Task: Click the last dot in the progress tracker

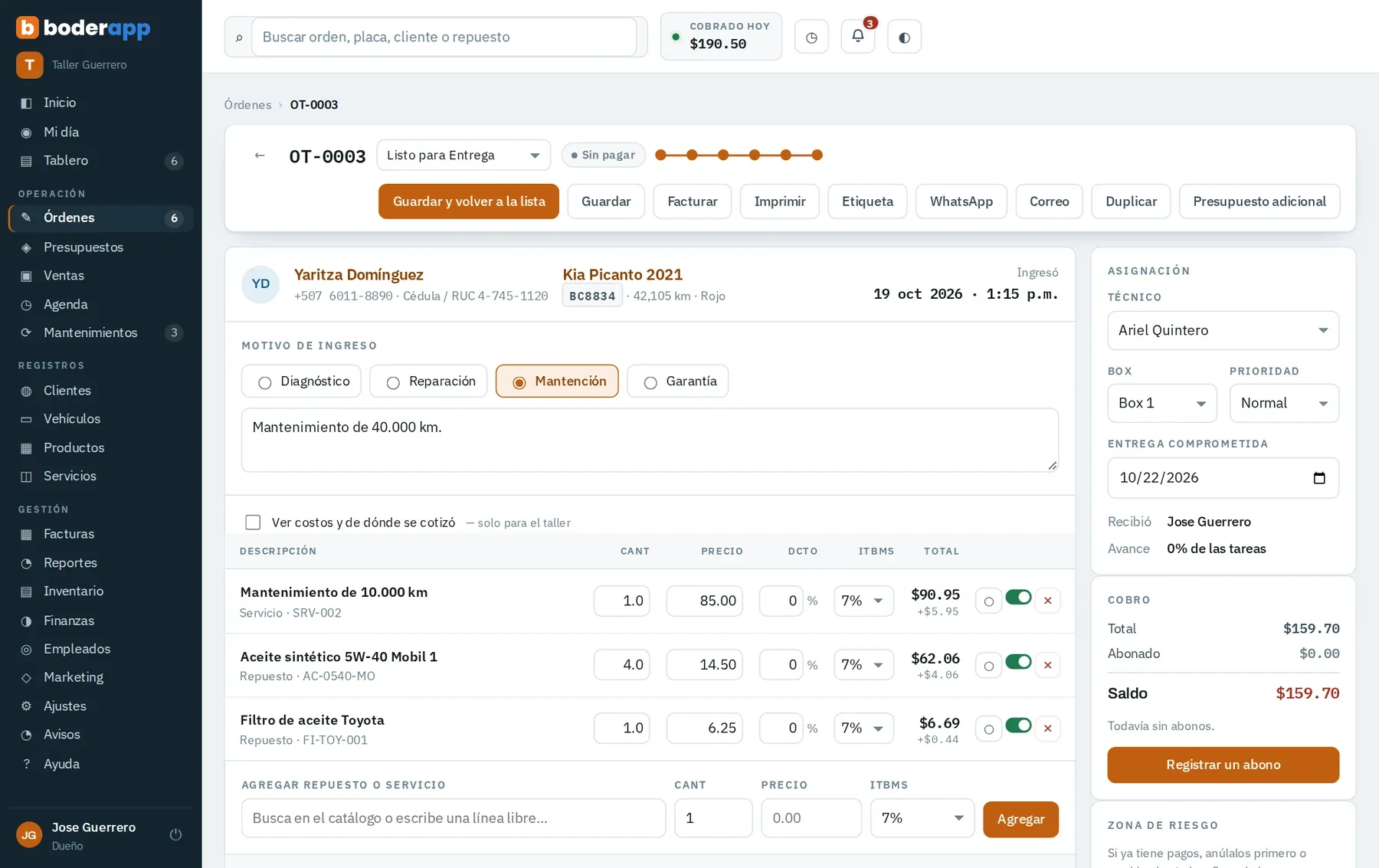Action: [817, 156]
